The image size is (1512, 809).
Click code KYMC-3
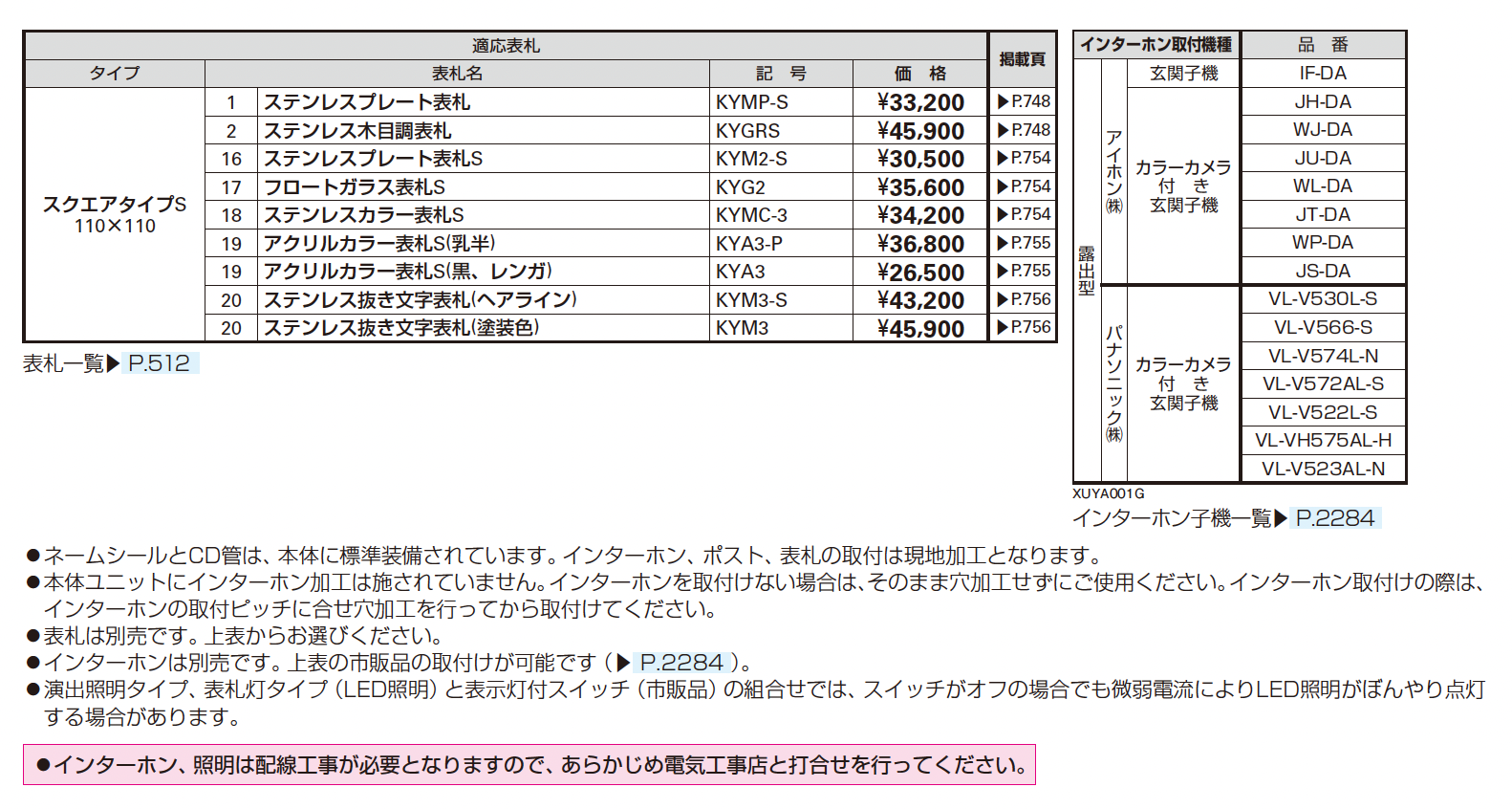pos(752,215)
